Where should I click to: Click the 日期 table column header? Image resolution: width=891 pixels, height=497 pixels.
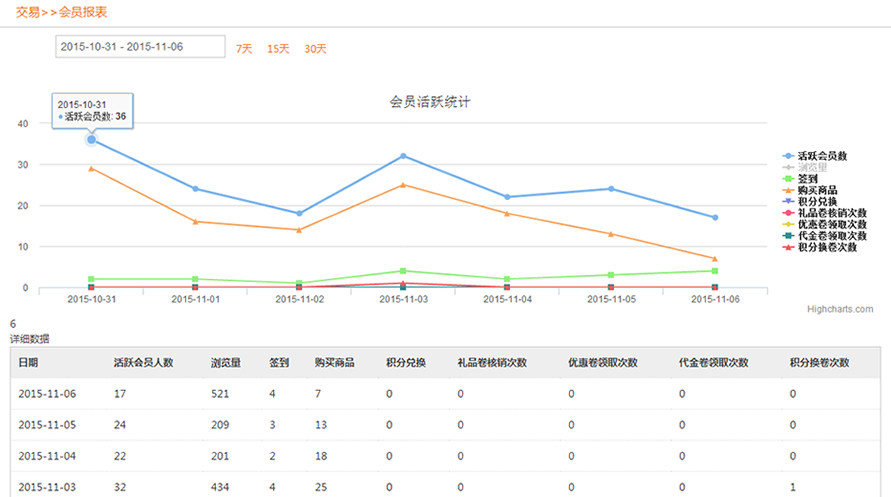(28, 362)
